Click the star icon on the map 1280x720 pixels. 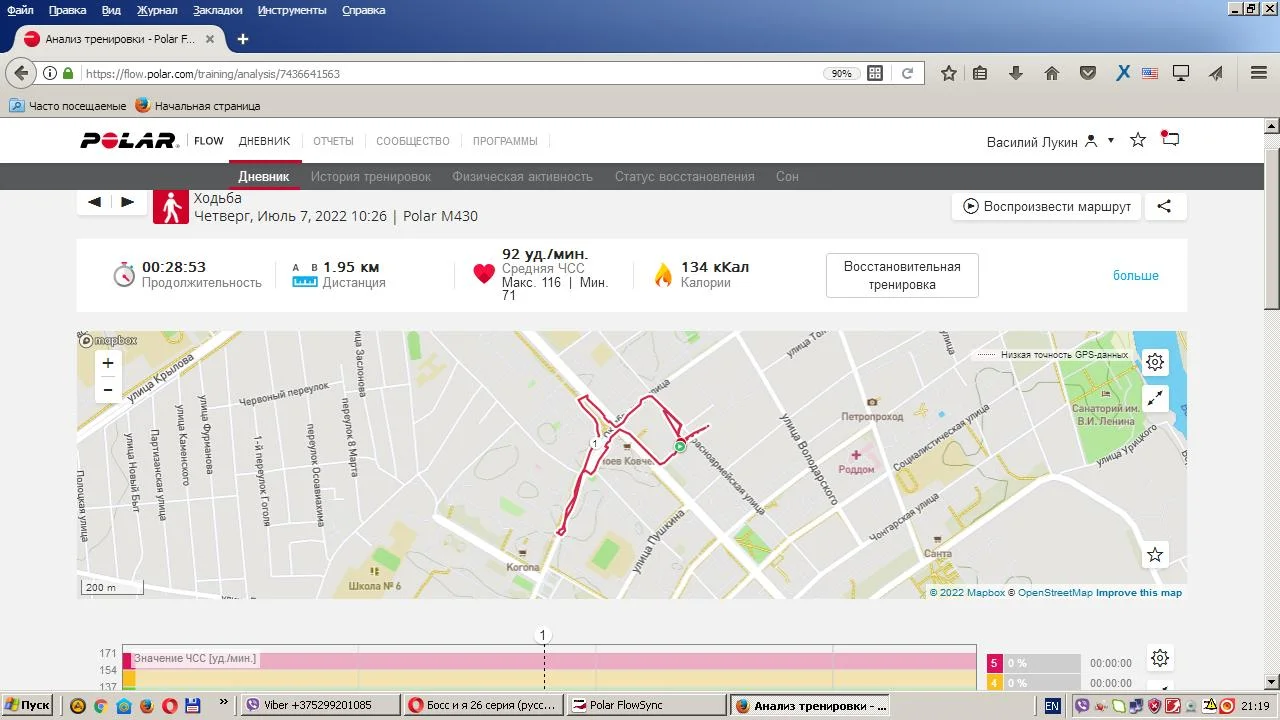click(1155, 554)
